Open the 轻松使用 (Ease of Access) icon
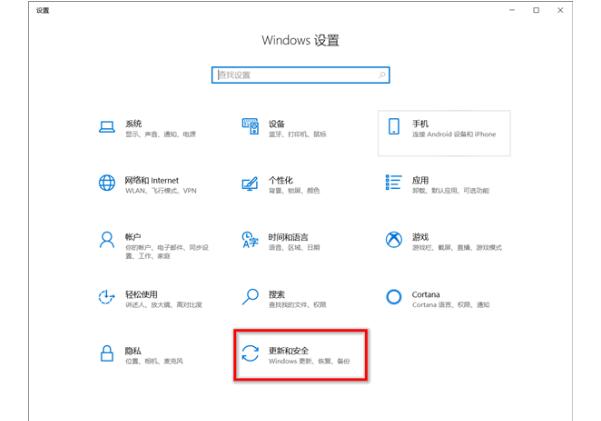This screenshot has height=421, width=601. (x=107, y=297)
